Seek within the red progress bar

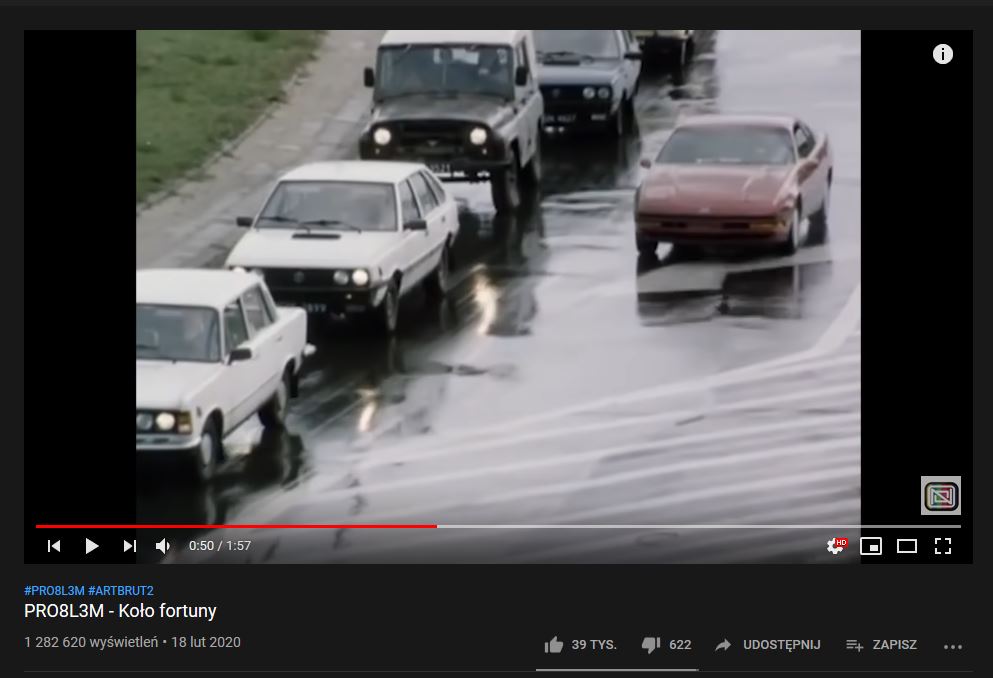(236, 526)
